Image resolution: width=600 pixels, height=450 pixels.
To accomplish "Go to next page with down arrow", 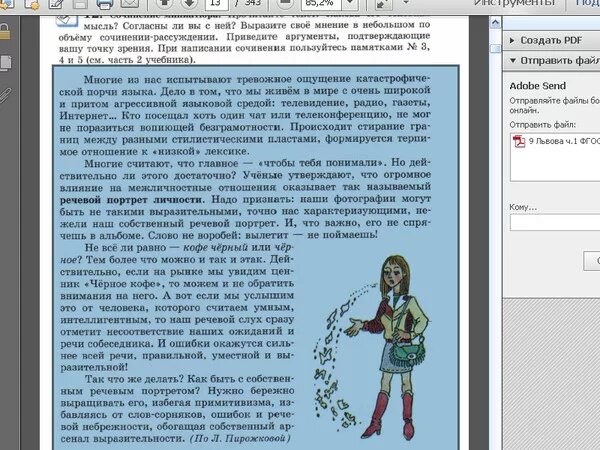I will (189, 3).
